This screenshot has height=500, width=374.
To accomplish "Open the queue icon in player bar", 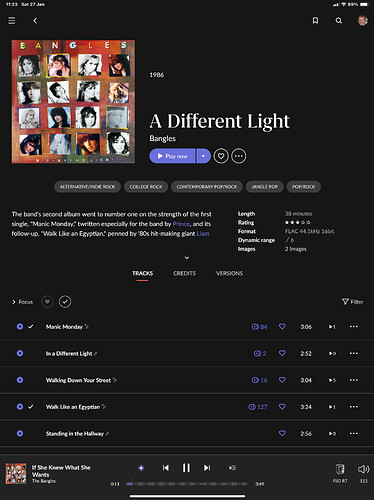I will coord(232,468).
